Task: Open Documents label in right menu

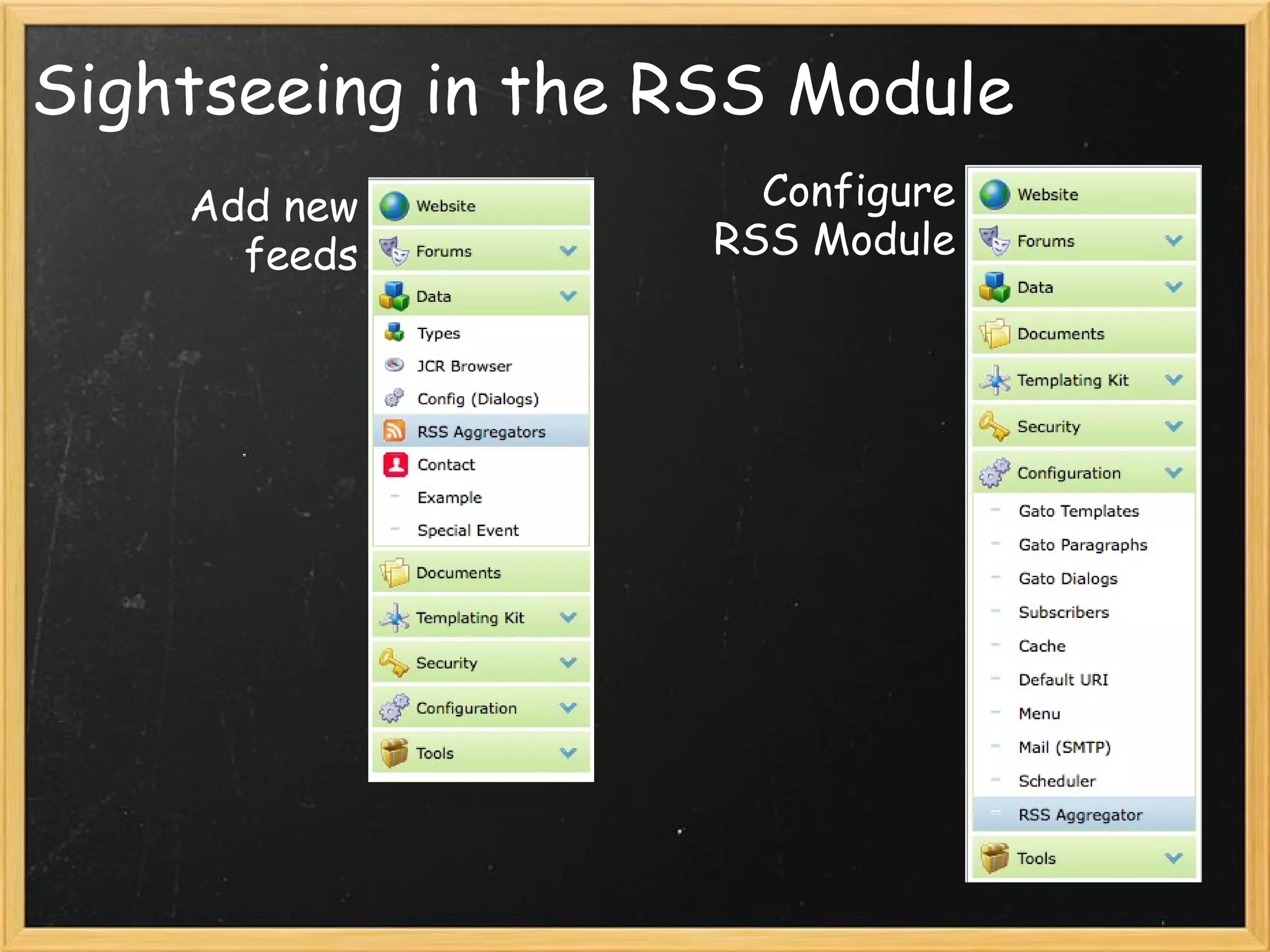Action: pos(1061,333)
